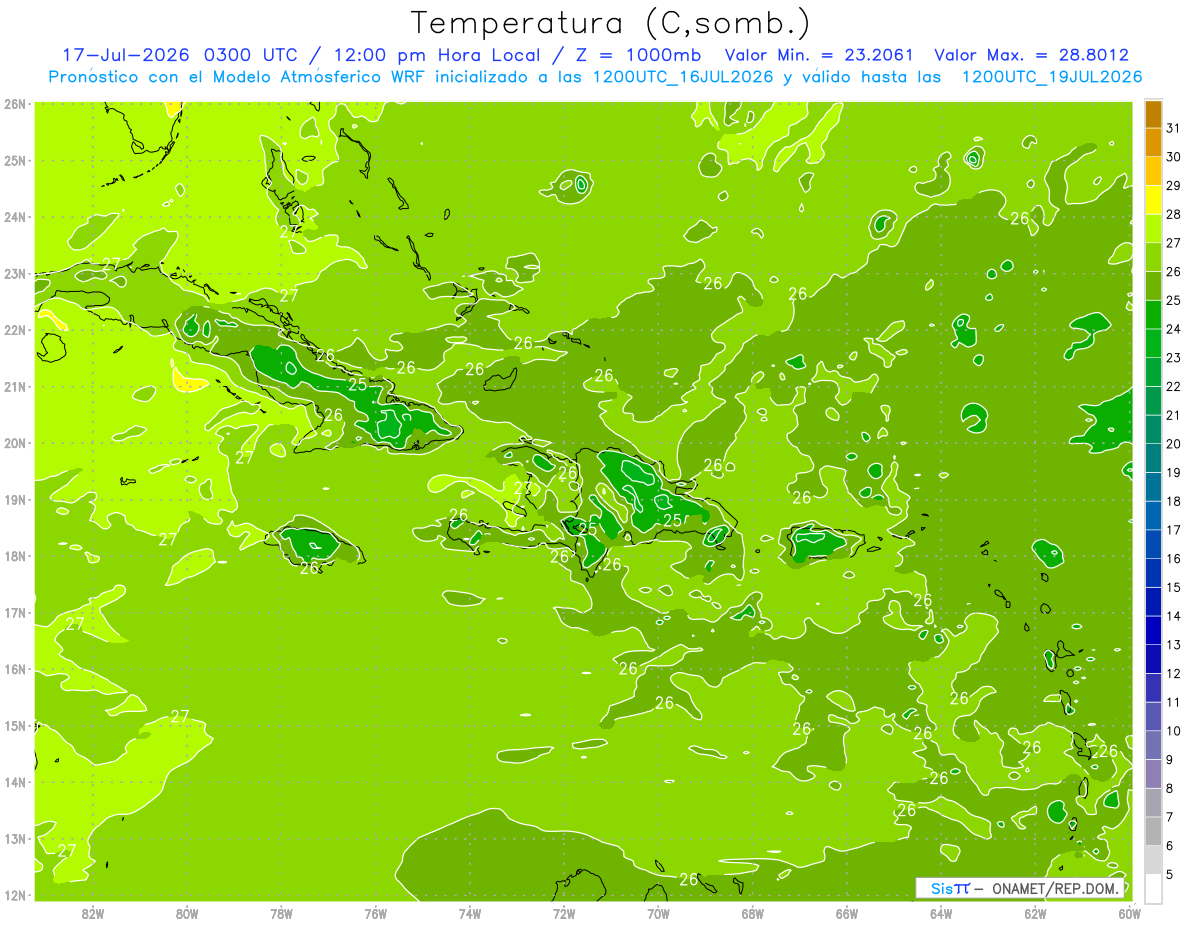Click the "20N" latitude axis label
Viewport: 1200px width, 927px height.
click(x=15, y=443)
